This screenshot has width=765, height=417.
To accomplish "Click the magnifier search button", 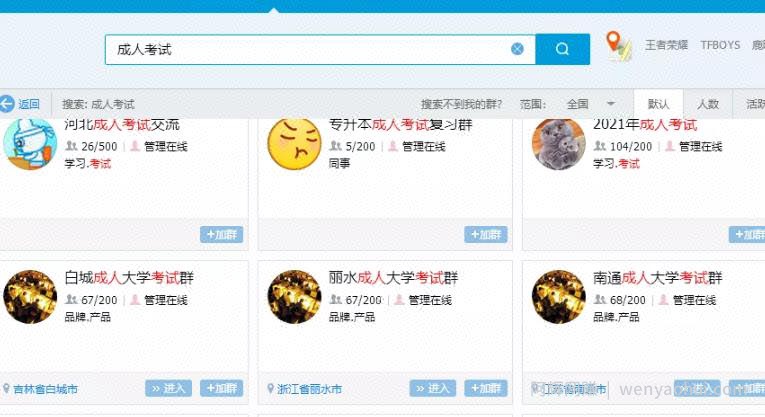I will (x=563, y=49).
